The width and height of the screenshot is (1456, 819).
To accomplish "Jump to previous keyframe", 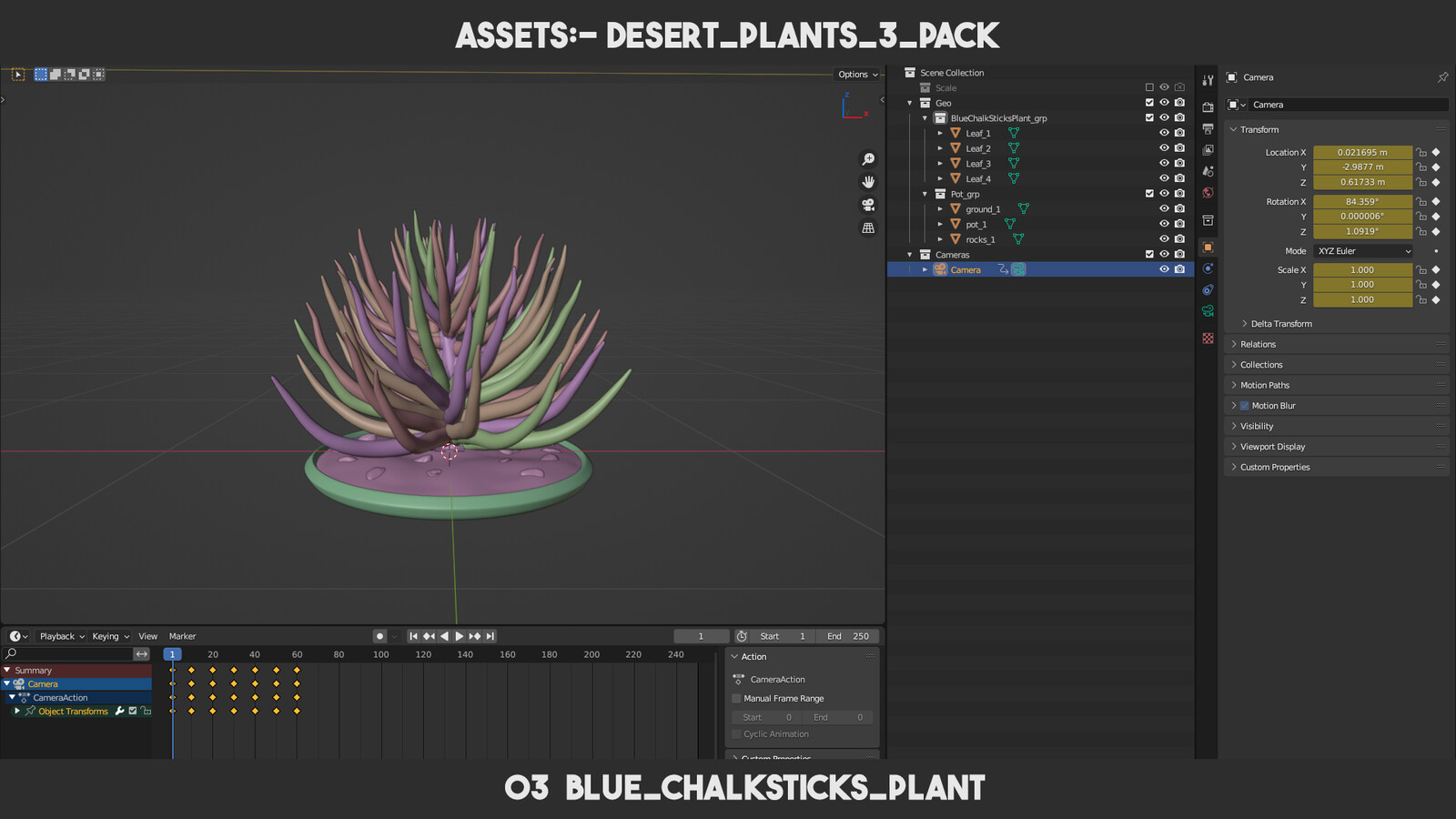I will pos(430,636).
